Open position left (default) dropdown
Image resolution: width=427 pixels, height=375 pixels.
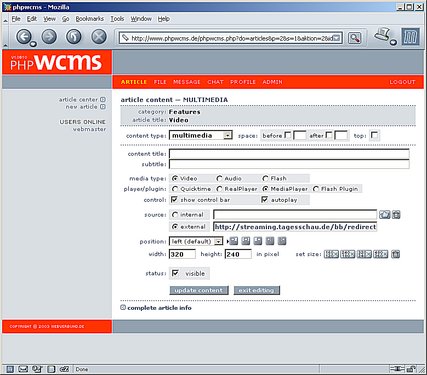pos(196,241)
